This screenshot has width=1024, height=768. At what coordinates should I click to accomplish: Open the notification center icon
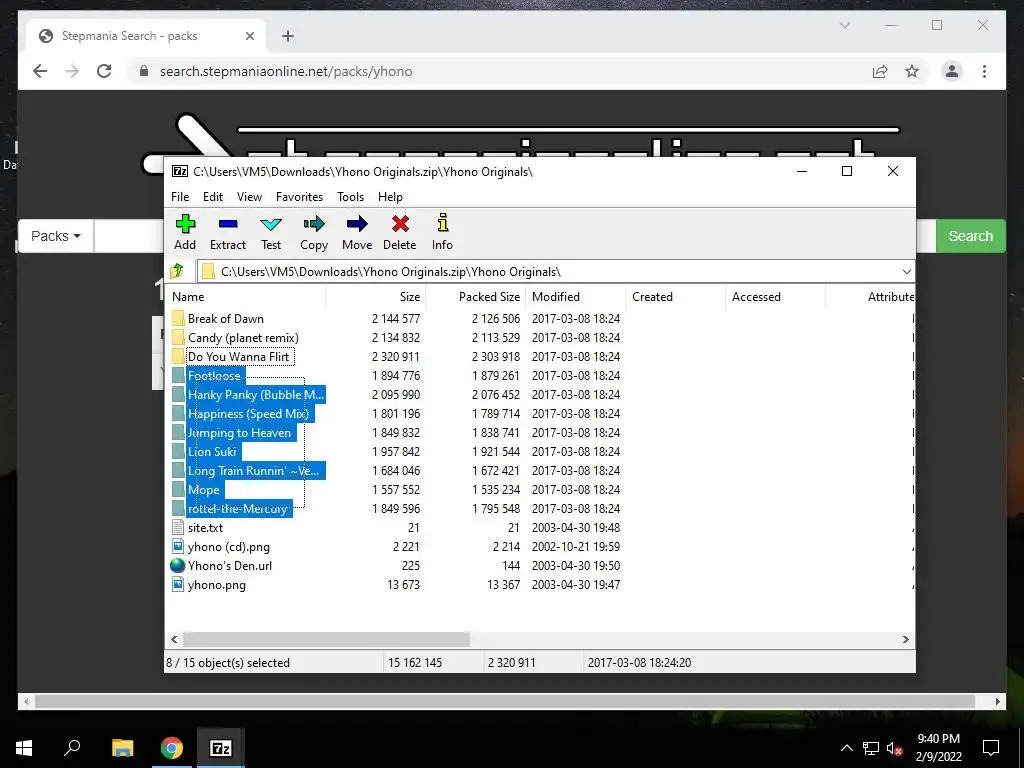pos(991,748)
